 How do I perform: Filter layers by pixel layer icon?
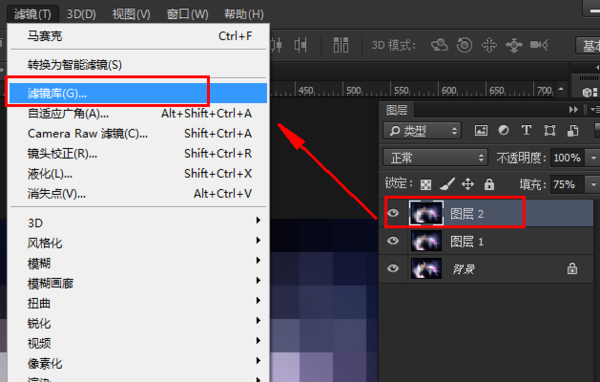coord(481,131)
